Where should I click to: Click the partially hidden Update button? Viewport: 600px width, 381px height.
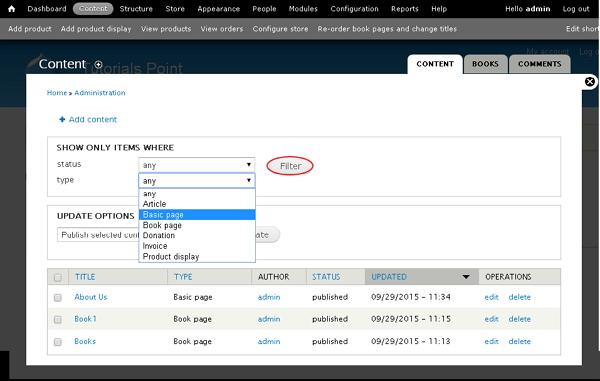pyautogui.click(x=267, y=235)
